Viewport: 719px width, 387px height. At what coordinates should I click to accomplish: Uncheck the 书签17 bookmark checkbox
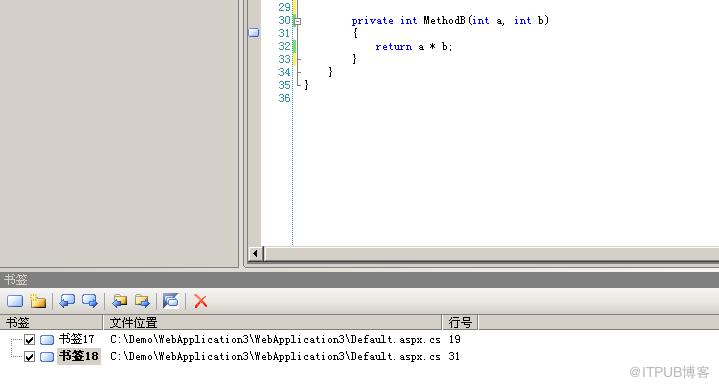pos(29,340)
